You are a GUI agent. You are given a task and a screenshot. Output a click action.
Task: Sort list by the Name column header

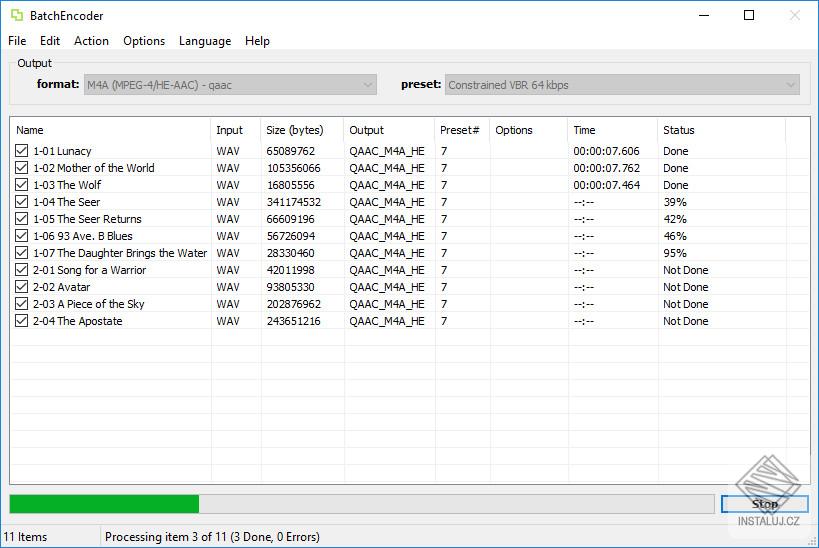tap(110, 130)
